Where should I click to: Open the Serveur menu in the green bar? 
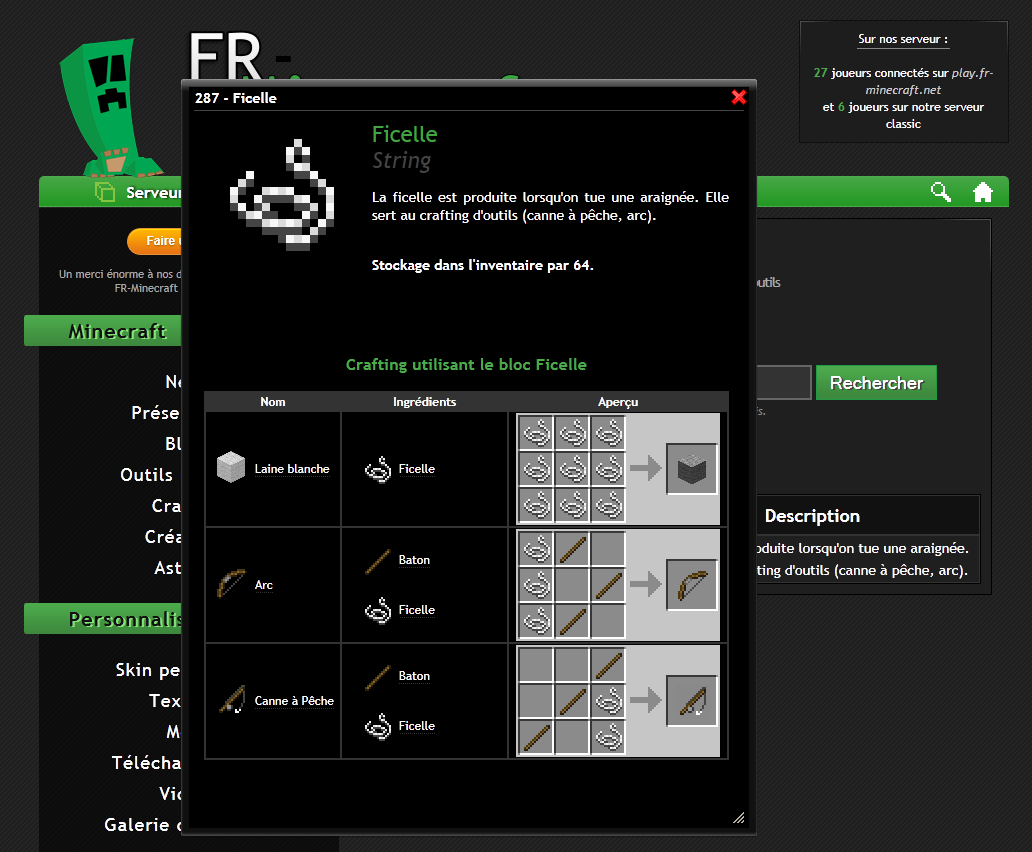pyautogui.click(x=138, y=192)
